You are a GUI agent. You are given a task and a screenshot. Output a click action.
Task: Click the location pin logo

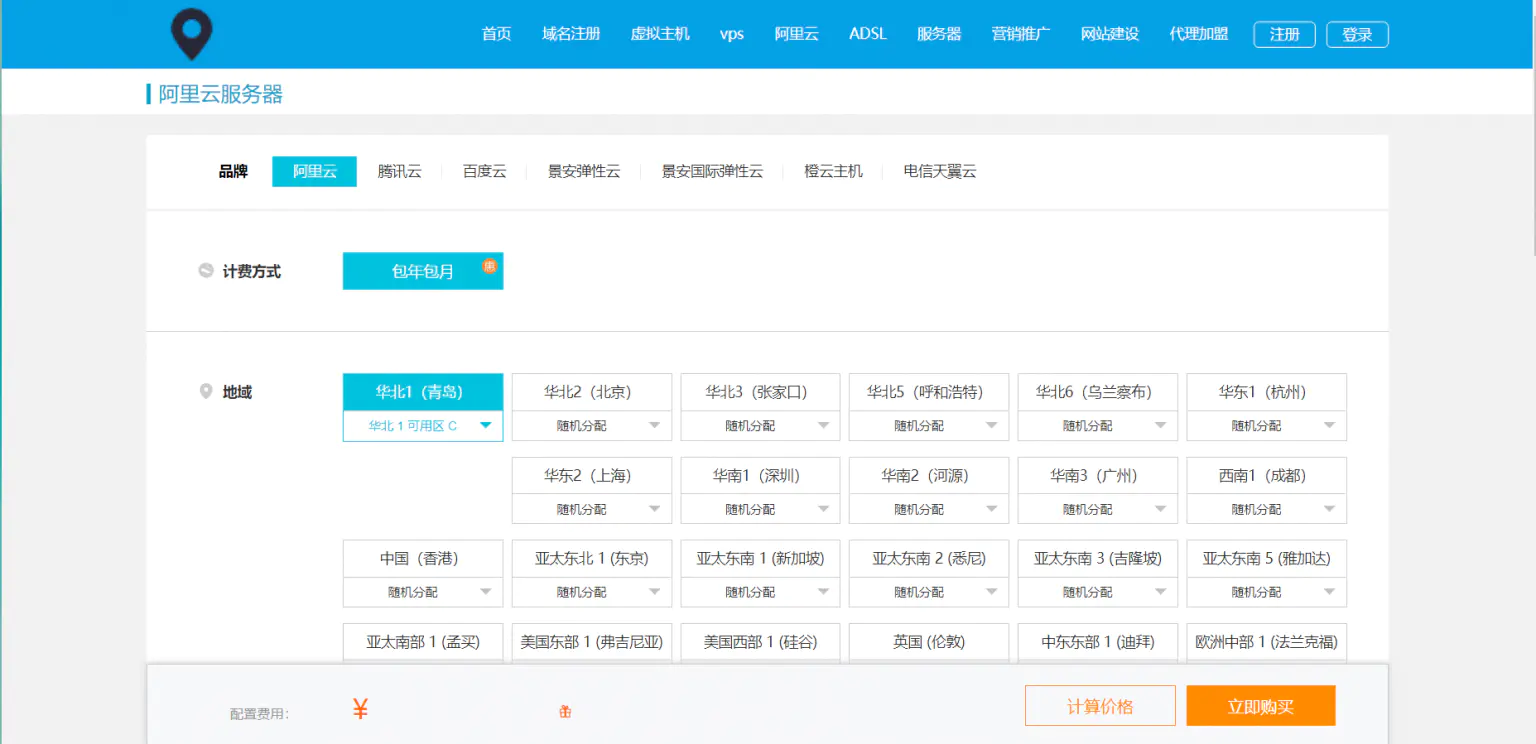click(x=191, y=34)
